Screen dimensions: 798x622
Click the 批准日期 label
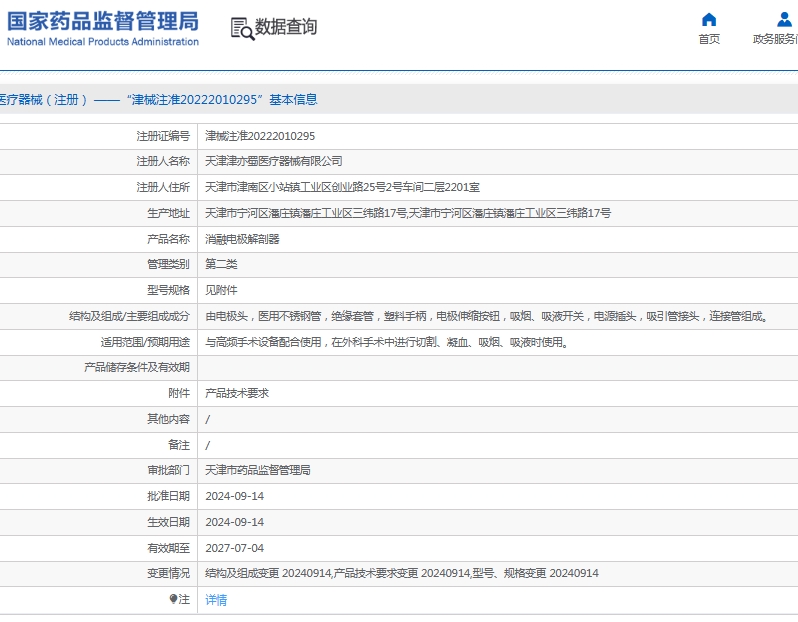click(168, 496)
